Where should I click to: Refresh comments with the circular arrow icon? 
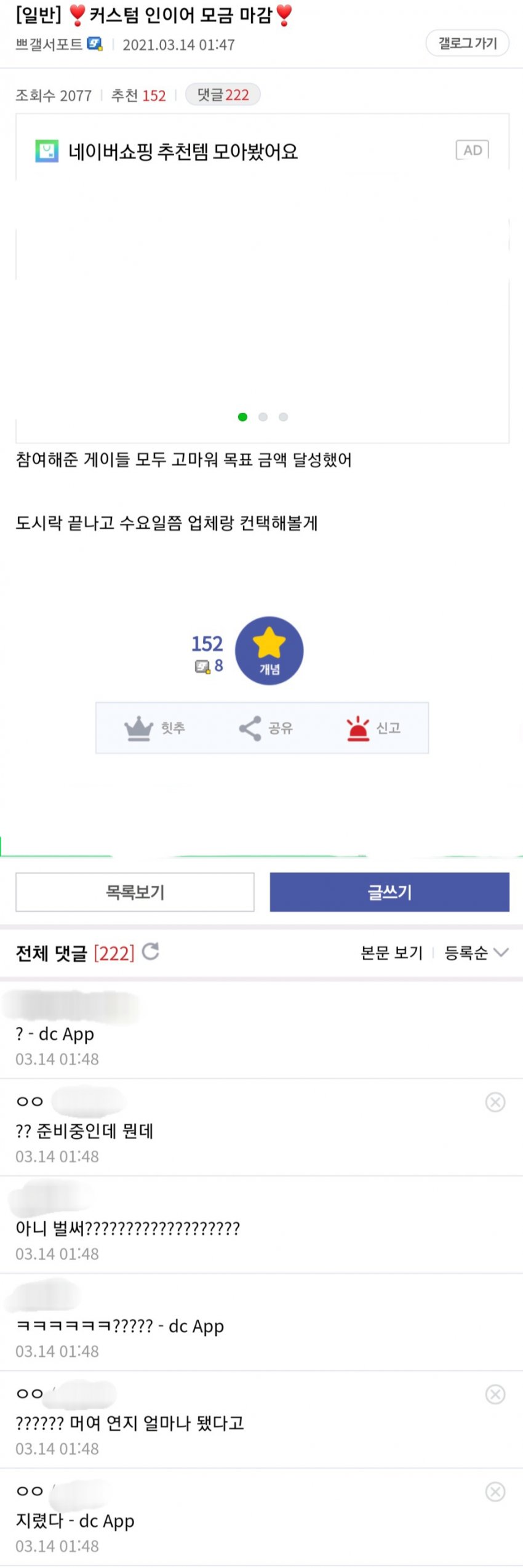tap(151, 952)
